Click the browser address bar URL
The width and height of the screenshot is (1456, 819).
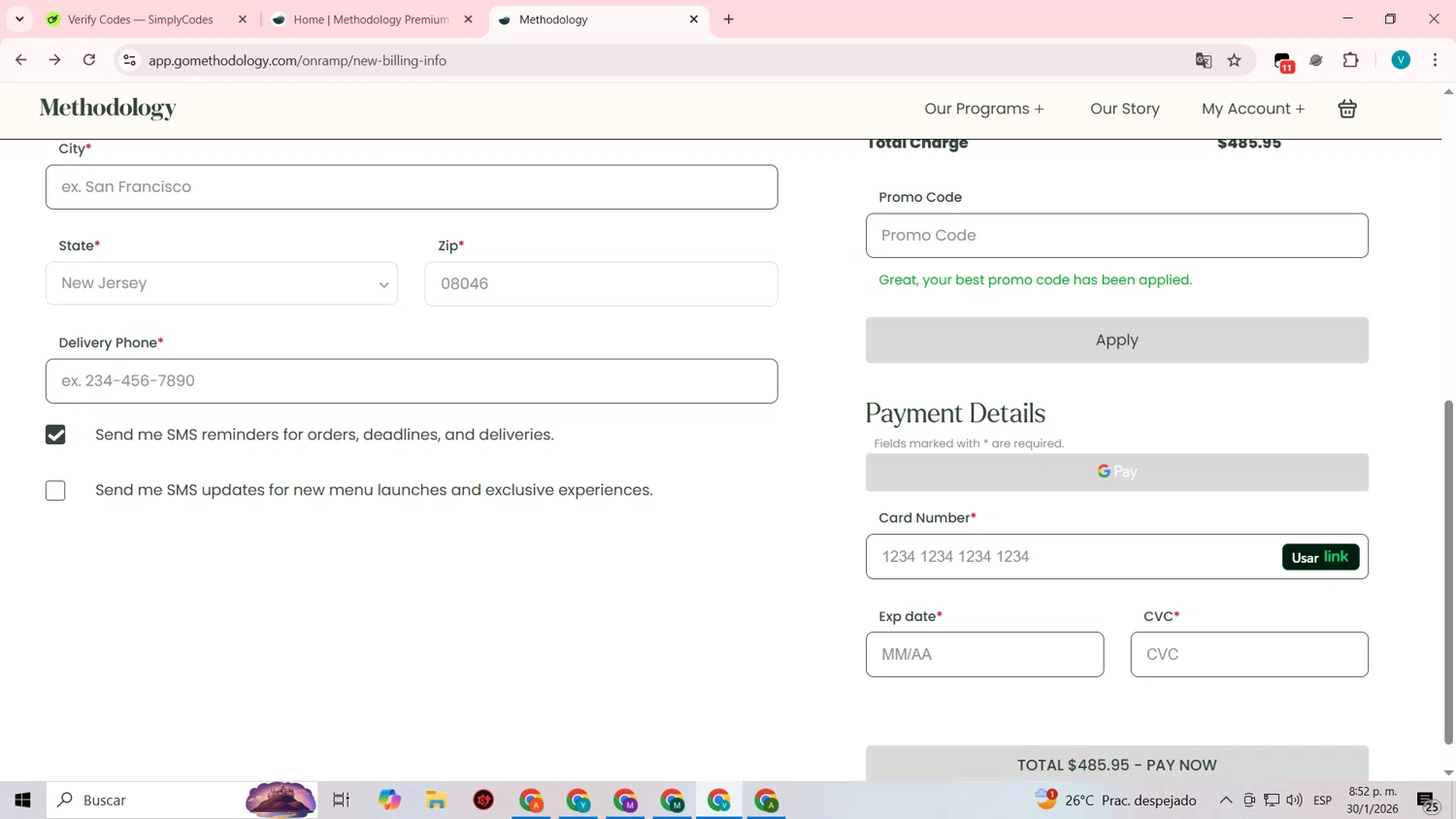click(x=297, y=60)
